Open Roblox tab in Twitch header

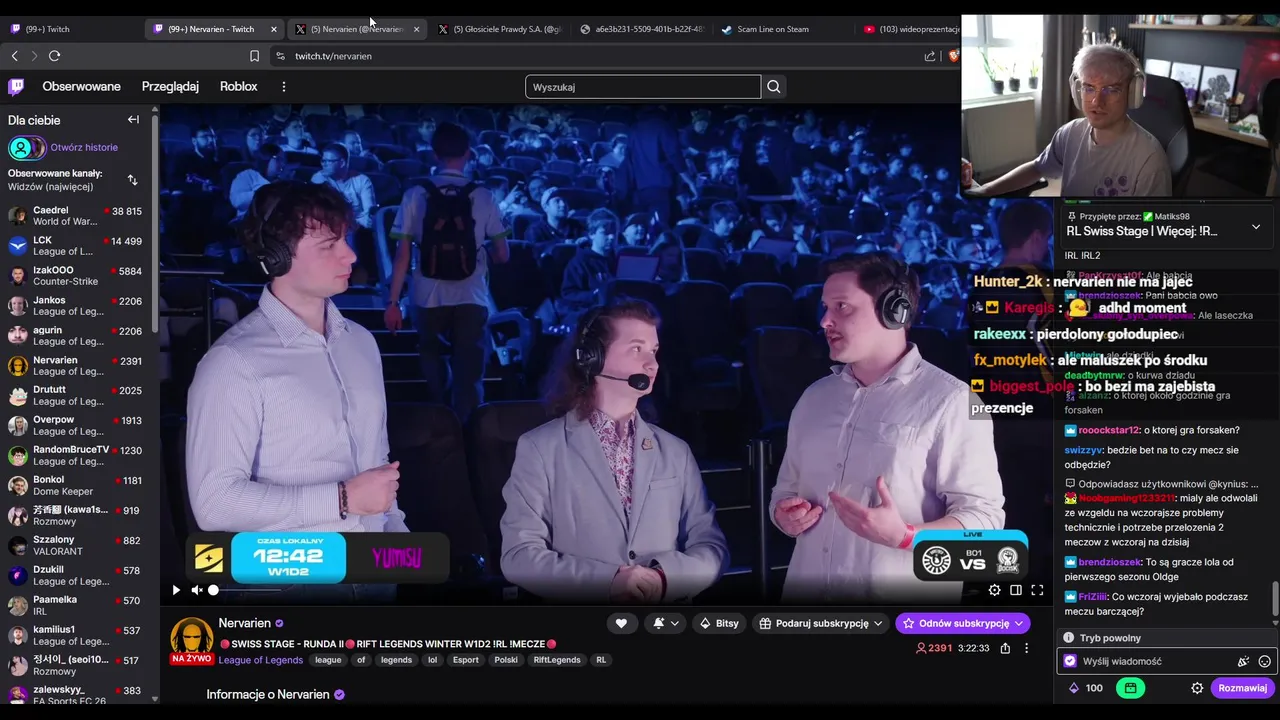238,87
